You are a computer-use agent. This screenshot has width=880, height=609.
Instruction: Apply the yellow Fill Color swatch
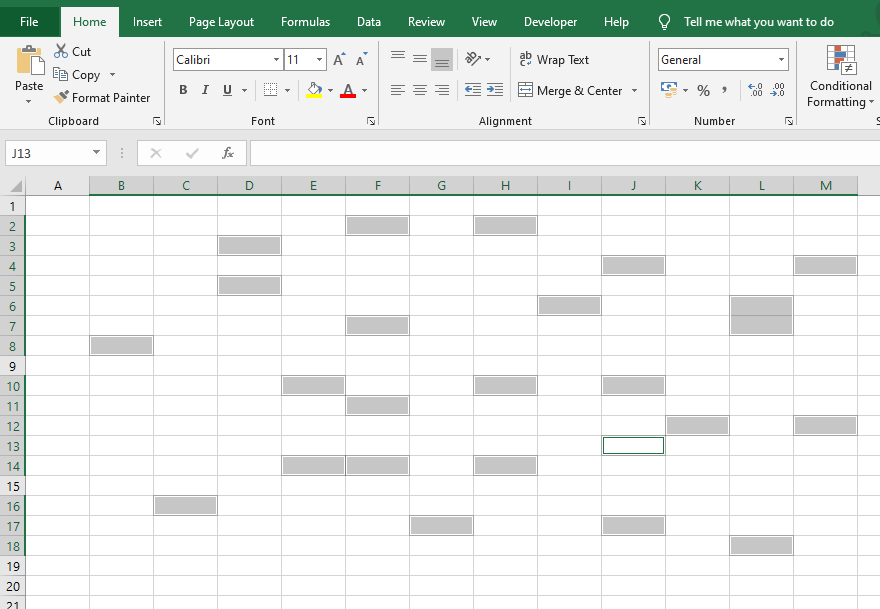click(314, 90)
